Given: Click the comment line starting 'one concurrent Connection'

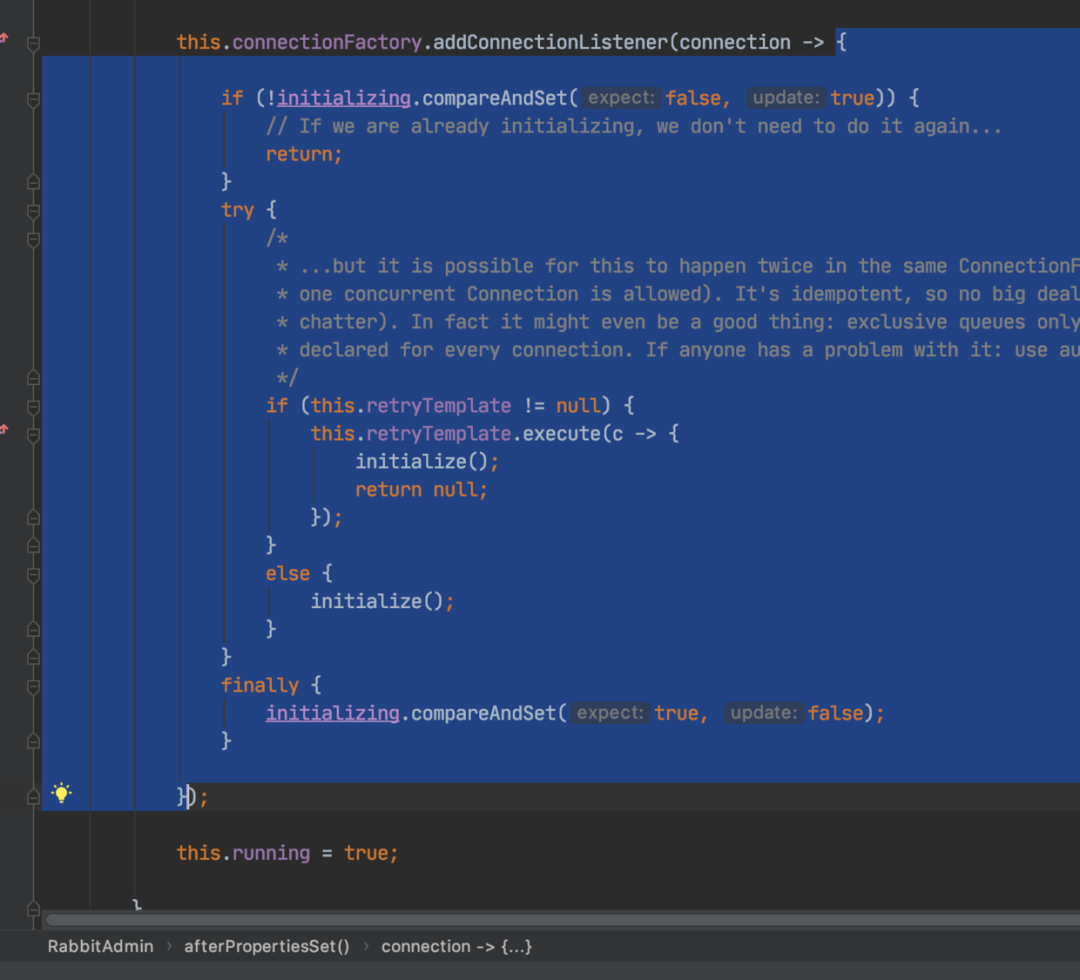Looking at the screenshot, I should [678, 294].
